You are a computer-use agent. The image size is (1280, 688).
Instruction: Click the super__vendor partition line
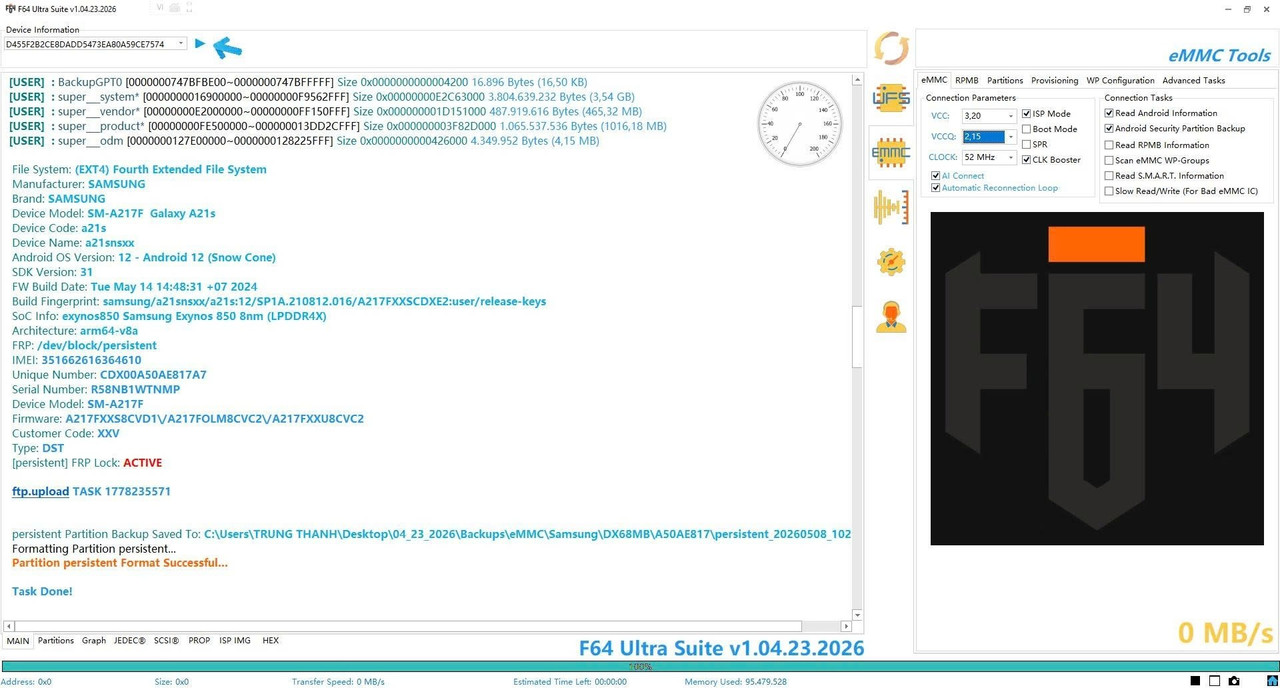(x=326, y=112)
